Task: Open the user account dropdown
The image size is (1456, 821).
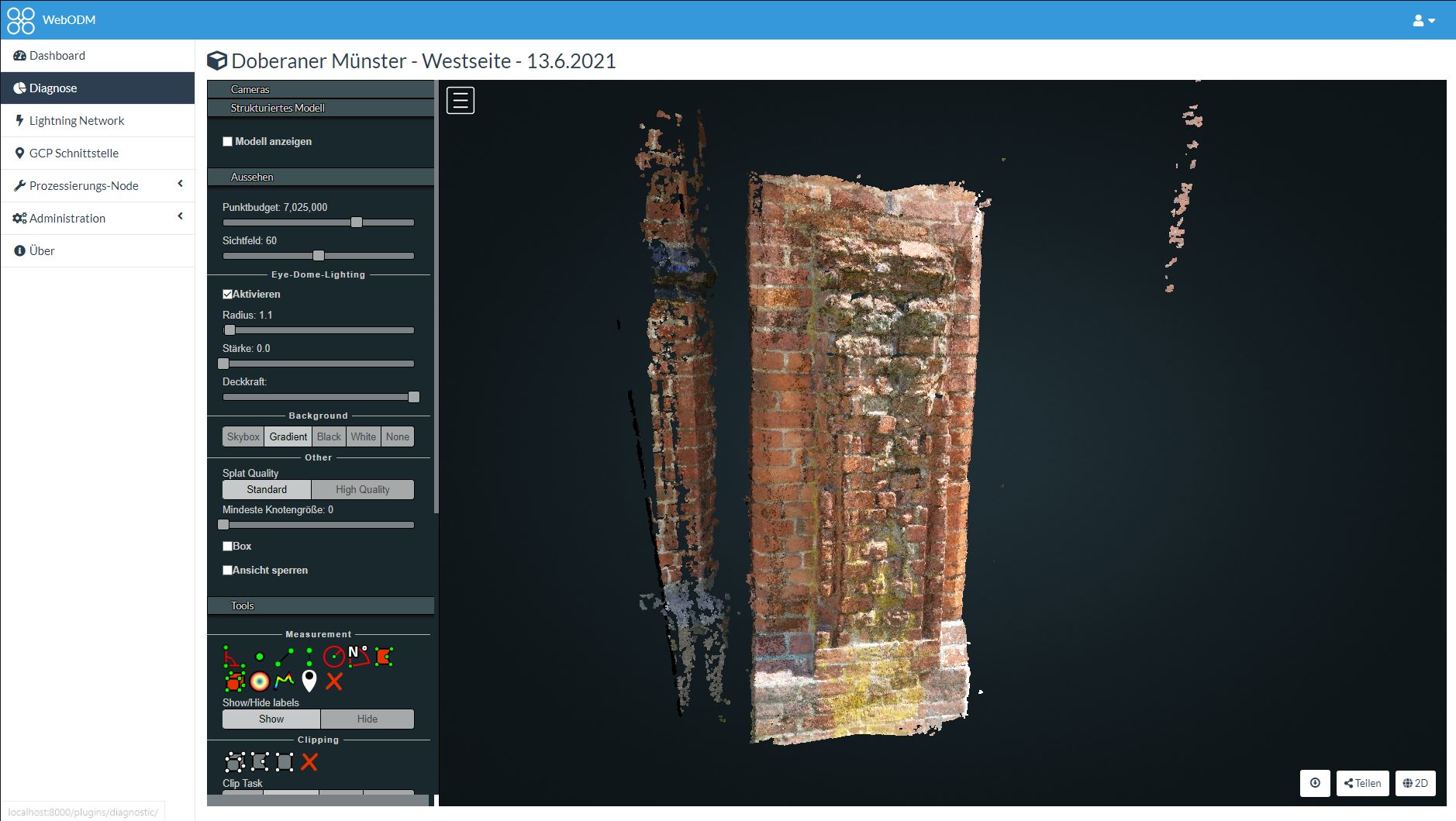Action: click(1423, 21)
